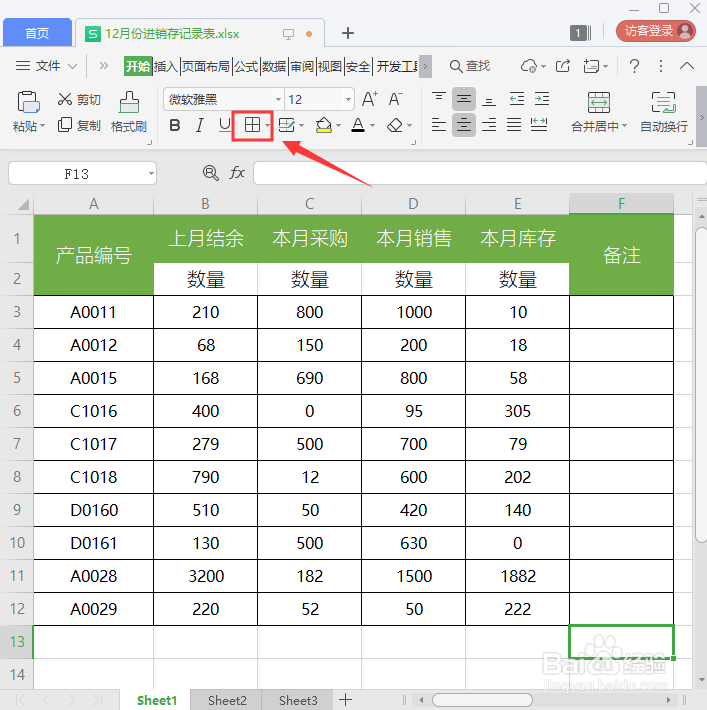This screenshot has height=710, width=707.
Task: Click the formula bar zoom icon
Action: tap(211, 173)
